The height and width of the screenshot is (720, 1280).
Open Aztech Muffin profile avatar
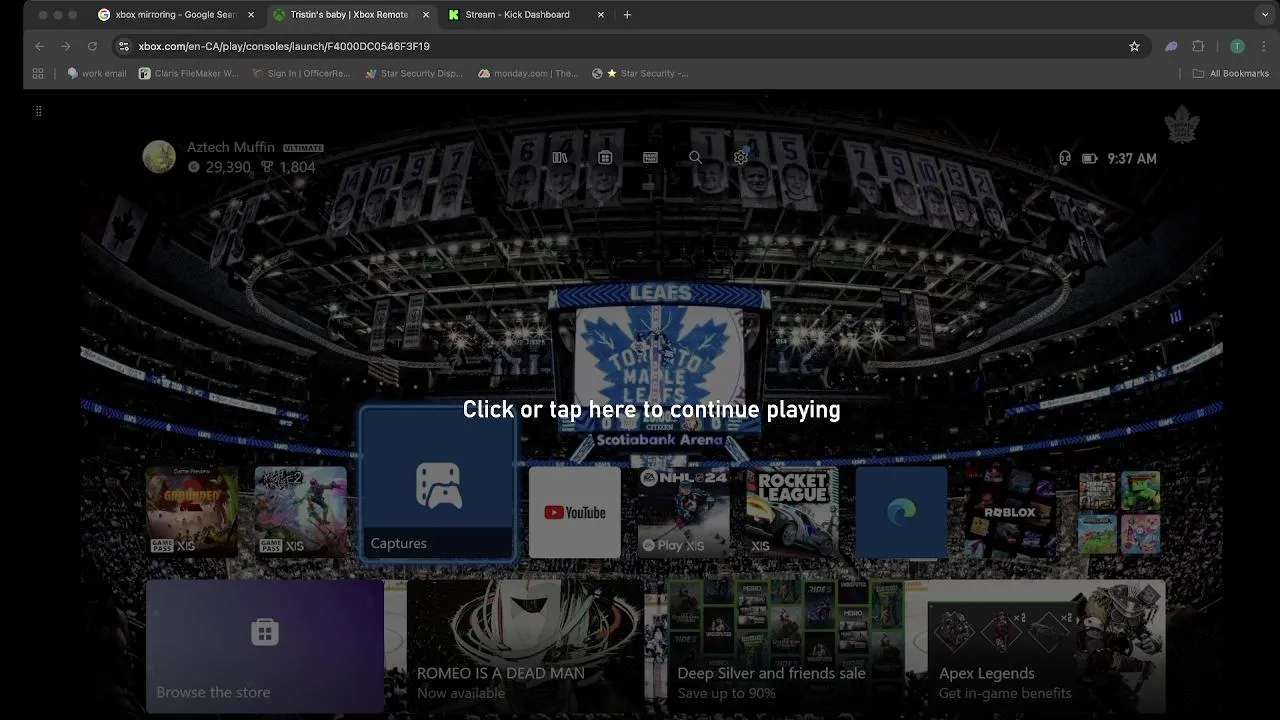tap(159, 157)
